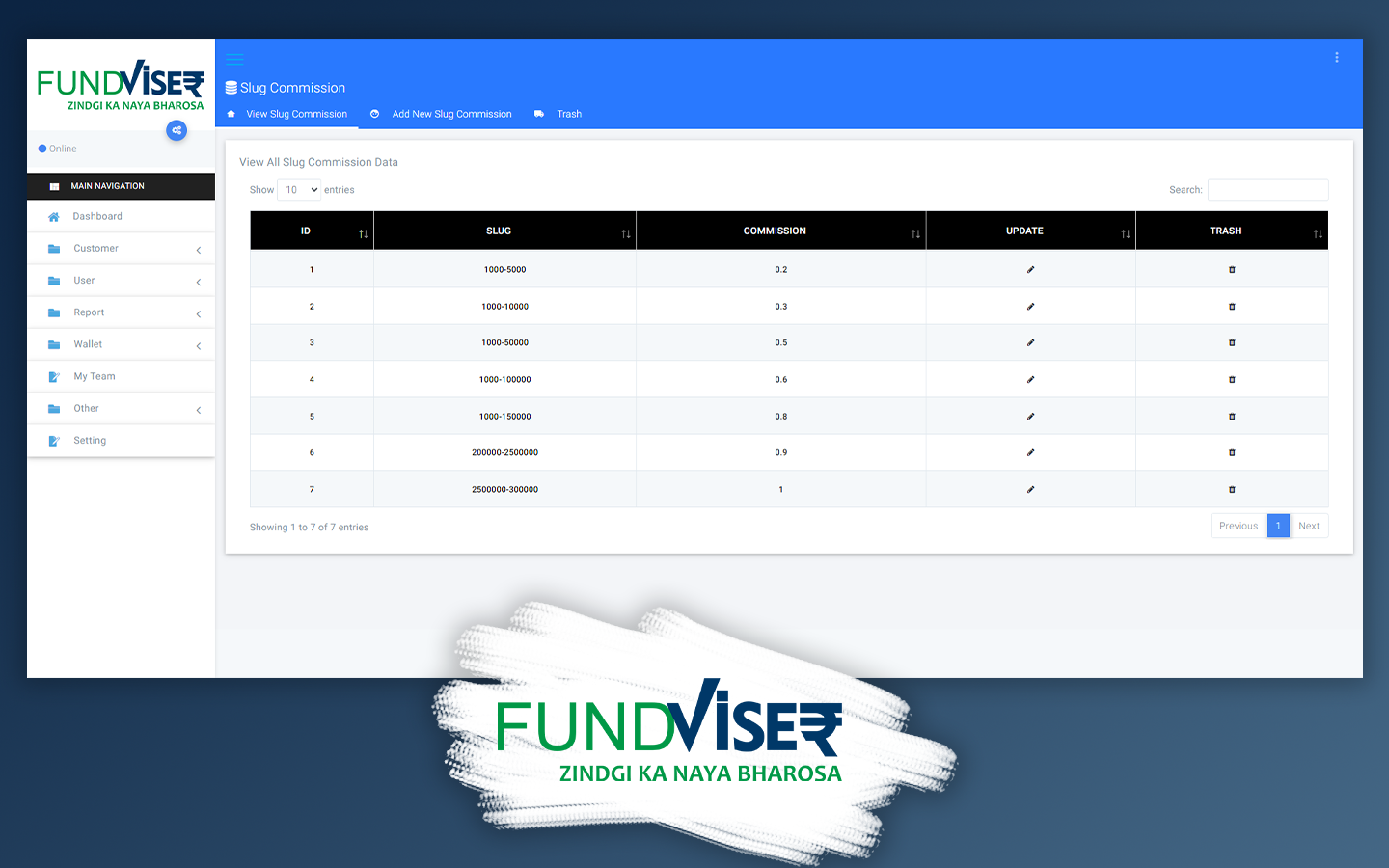Image resolution: width=1389 pixels, height=868 pixels.
Task: Trash the 200000-2500000 slug row
Action: click(1232, 452)
